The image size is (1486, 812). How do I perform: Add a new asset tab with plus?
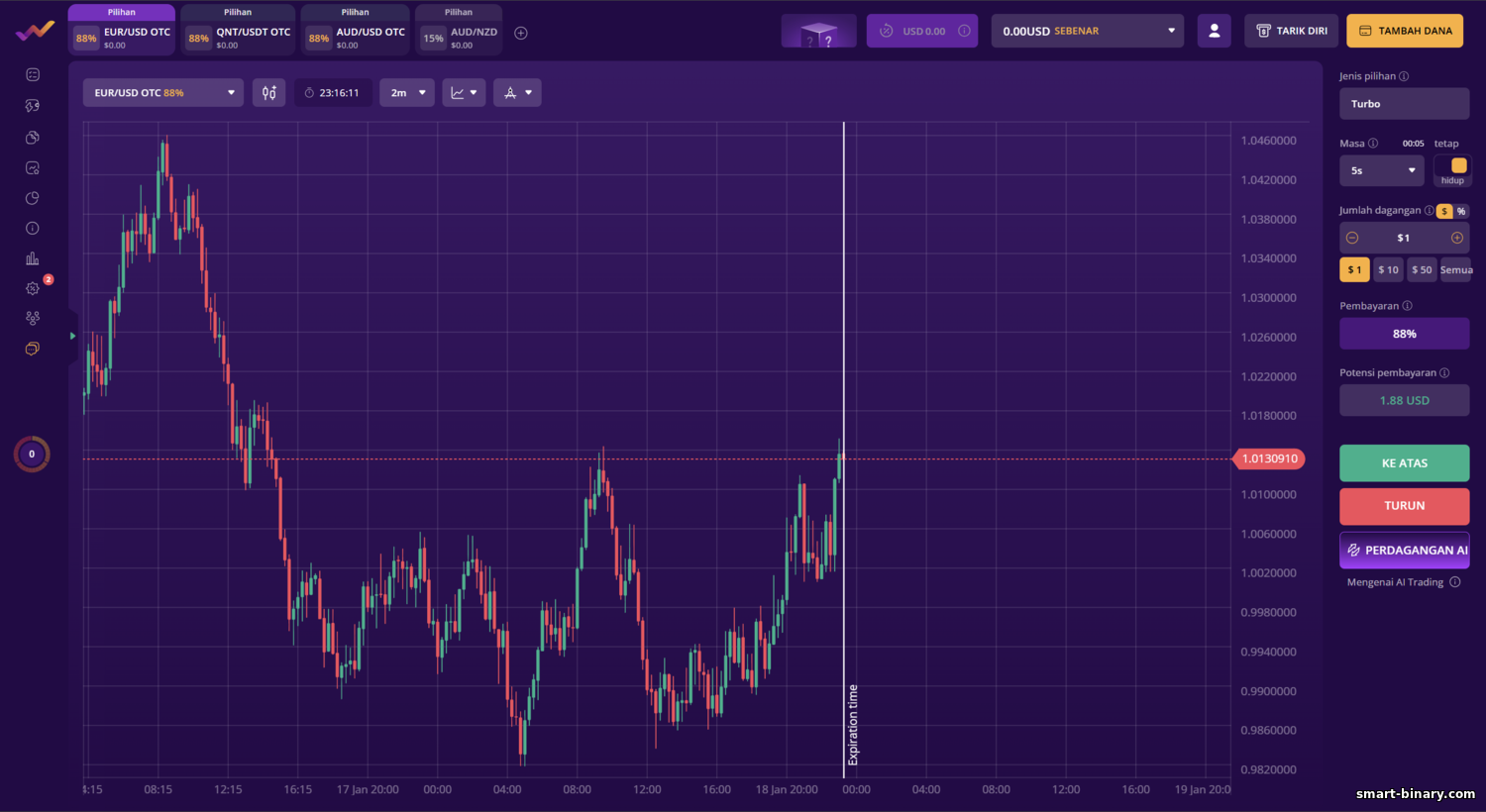coord(521,33)
